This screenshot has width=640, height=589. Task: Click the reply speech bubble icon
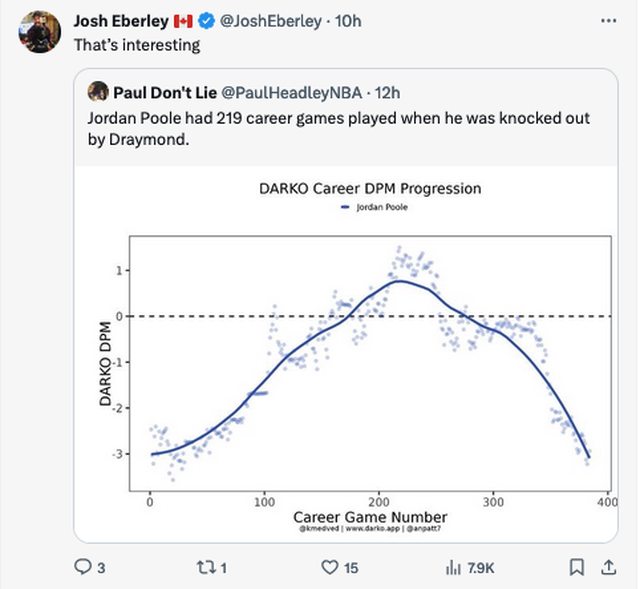click(x=85, y=568)
